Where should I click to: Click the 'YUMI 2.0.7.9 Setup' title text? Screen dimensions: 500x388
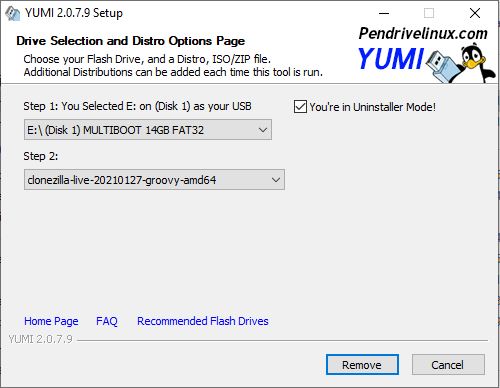[x=74, y=13]
